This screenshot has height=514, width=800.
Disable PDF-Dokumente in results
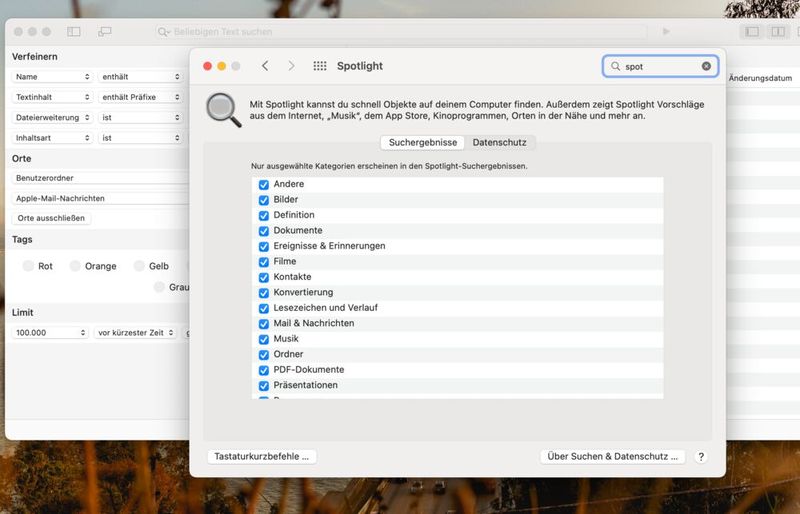coord(264,370)
